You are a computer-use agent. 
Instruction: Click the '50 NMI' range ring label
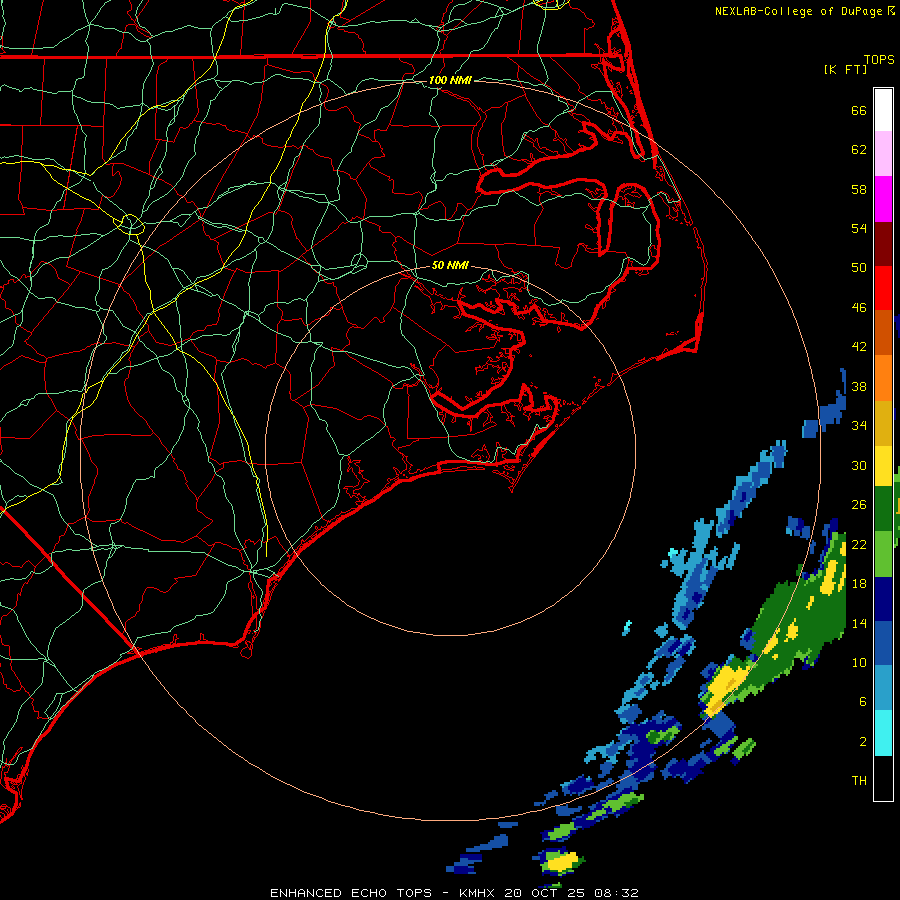(x=450, y=265)
